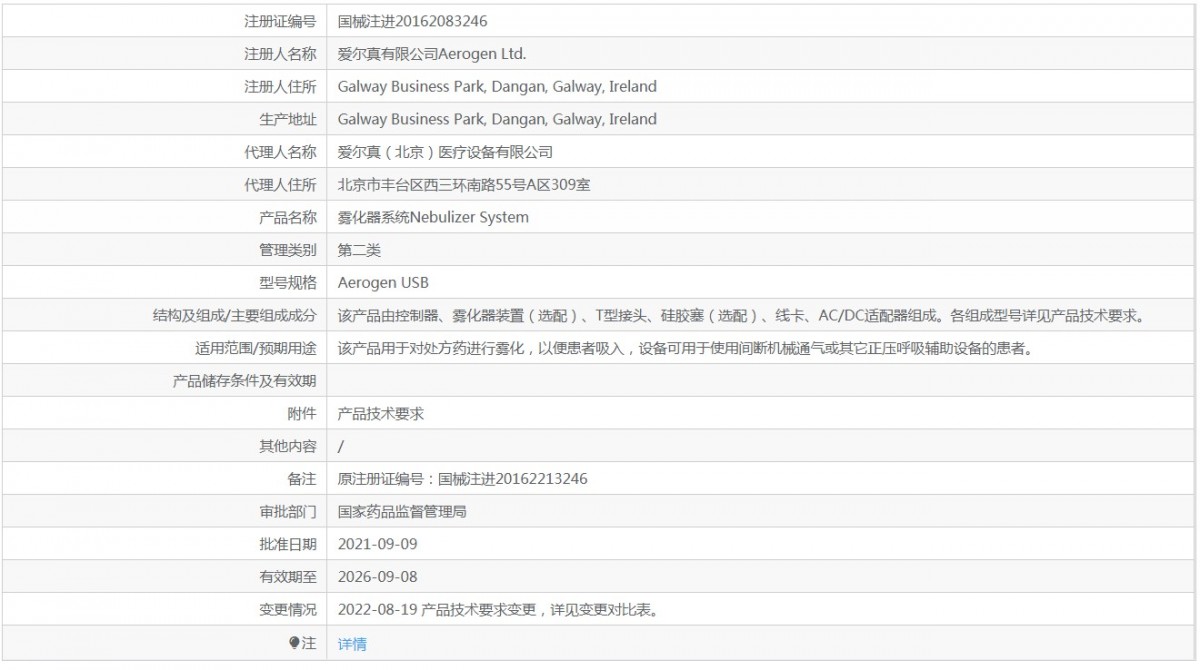Select the 型号规格 row label
Image resolution: width=1200 pixels, height=670 pixels.
[x=288, y=283]
